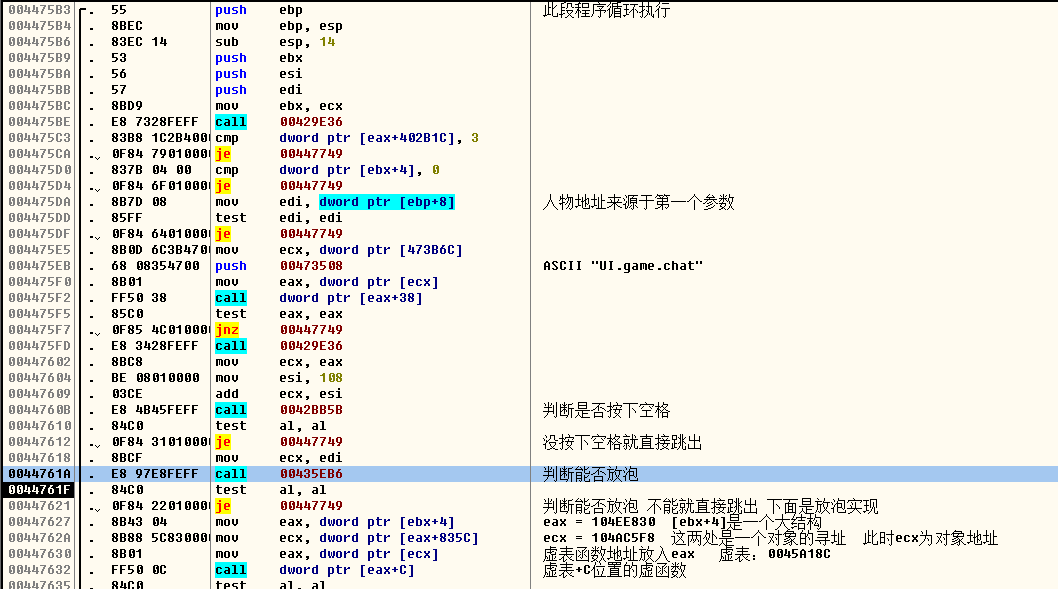
Task: Click the 'mov esi, 108' instruction
Action: [279, 378]
